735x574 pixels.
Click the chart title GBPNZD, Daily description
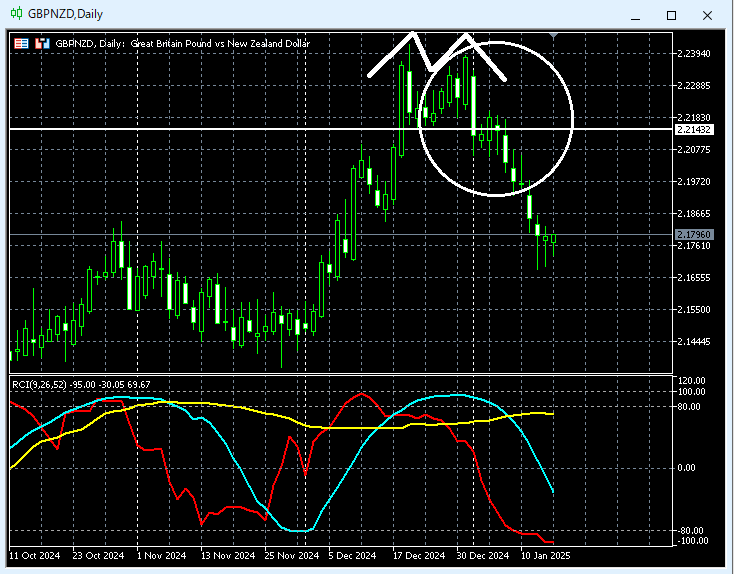pos(183,44)
